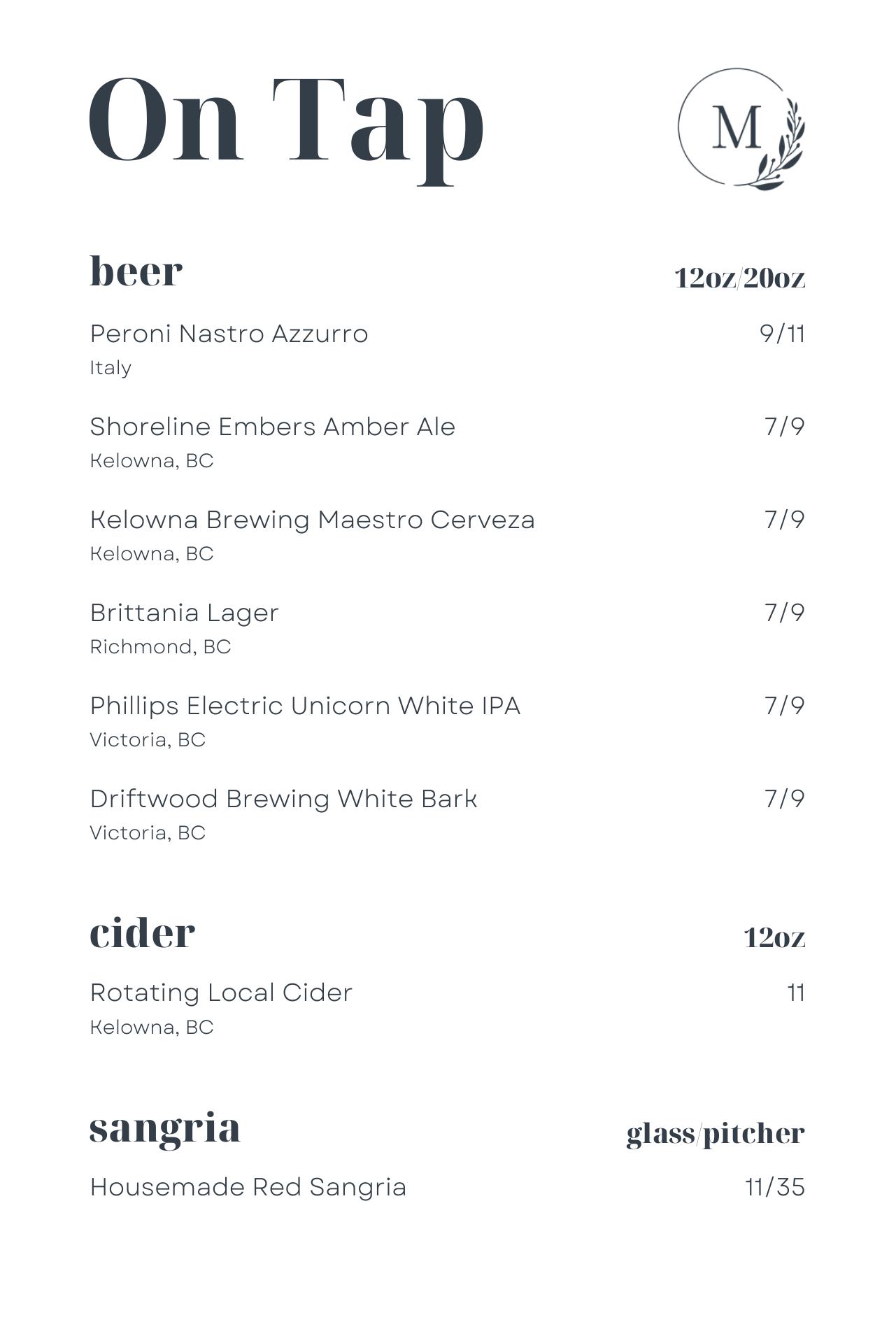Click Kelowna Brewing Maestro Cerveza

(312, 520)
